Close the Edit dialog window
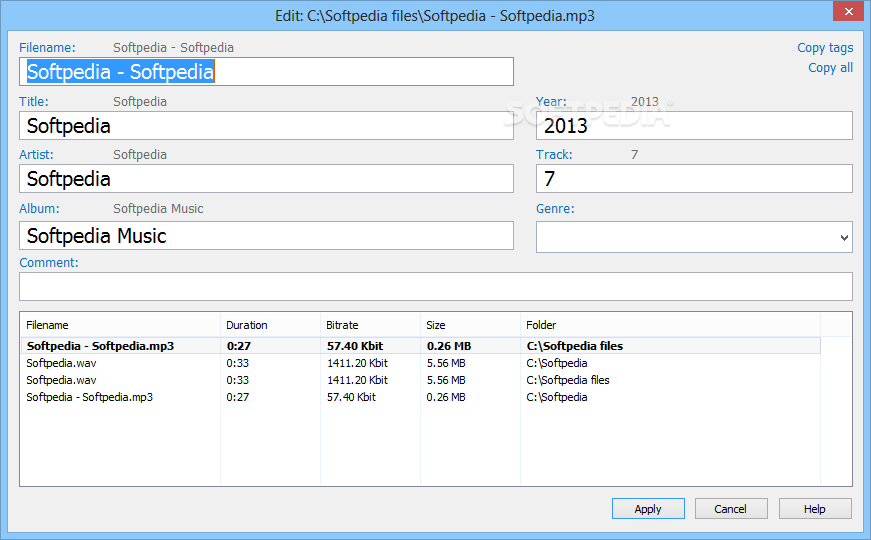Screen dimensions: 871x540 click(848, 11)
